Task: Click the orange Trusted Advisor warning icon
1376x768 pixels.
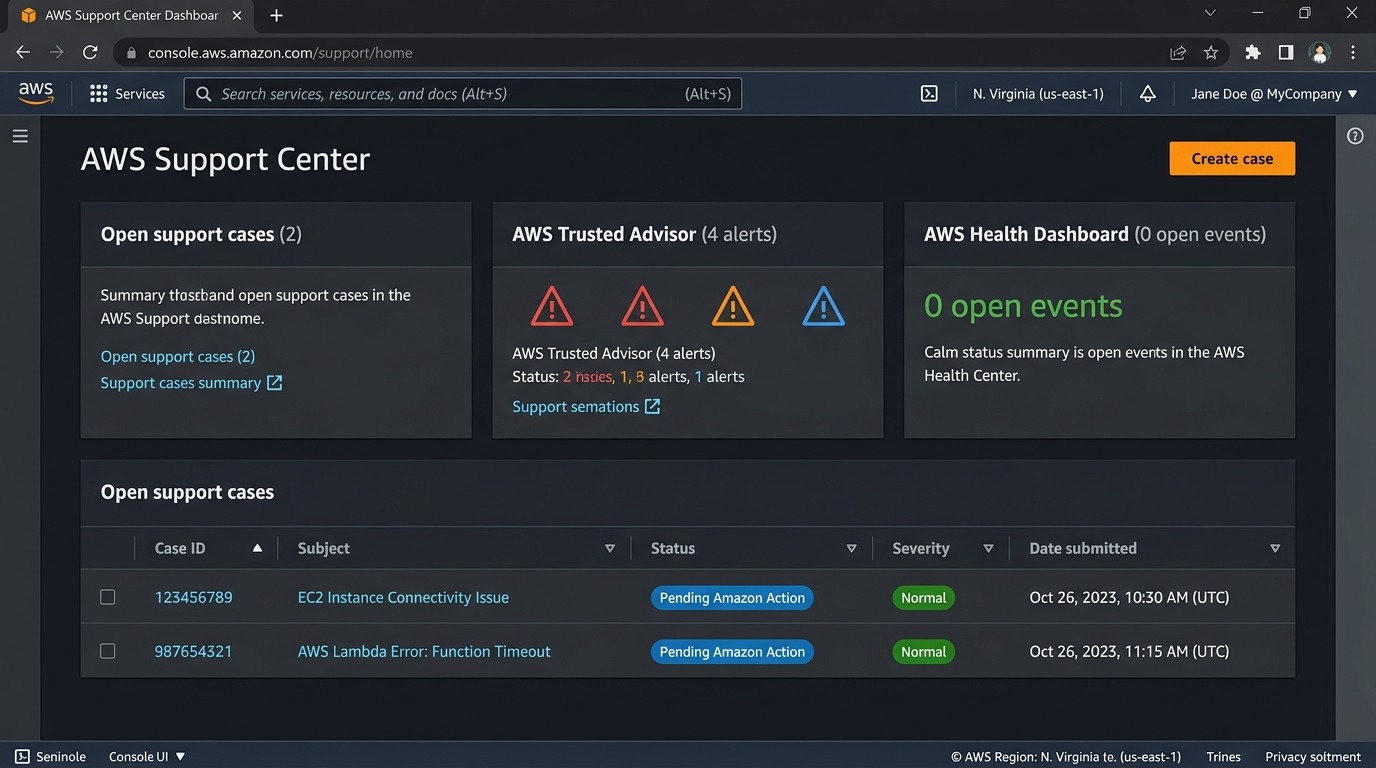Action: [733, 306]
